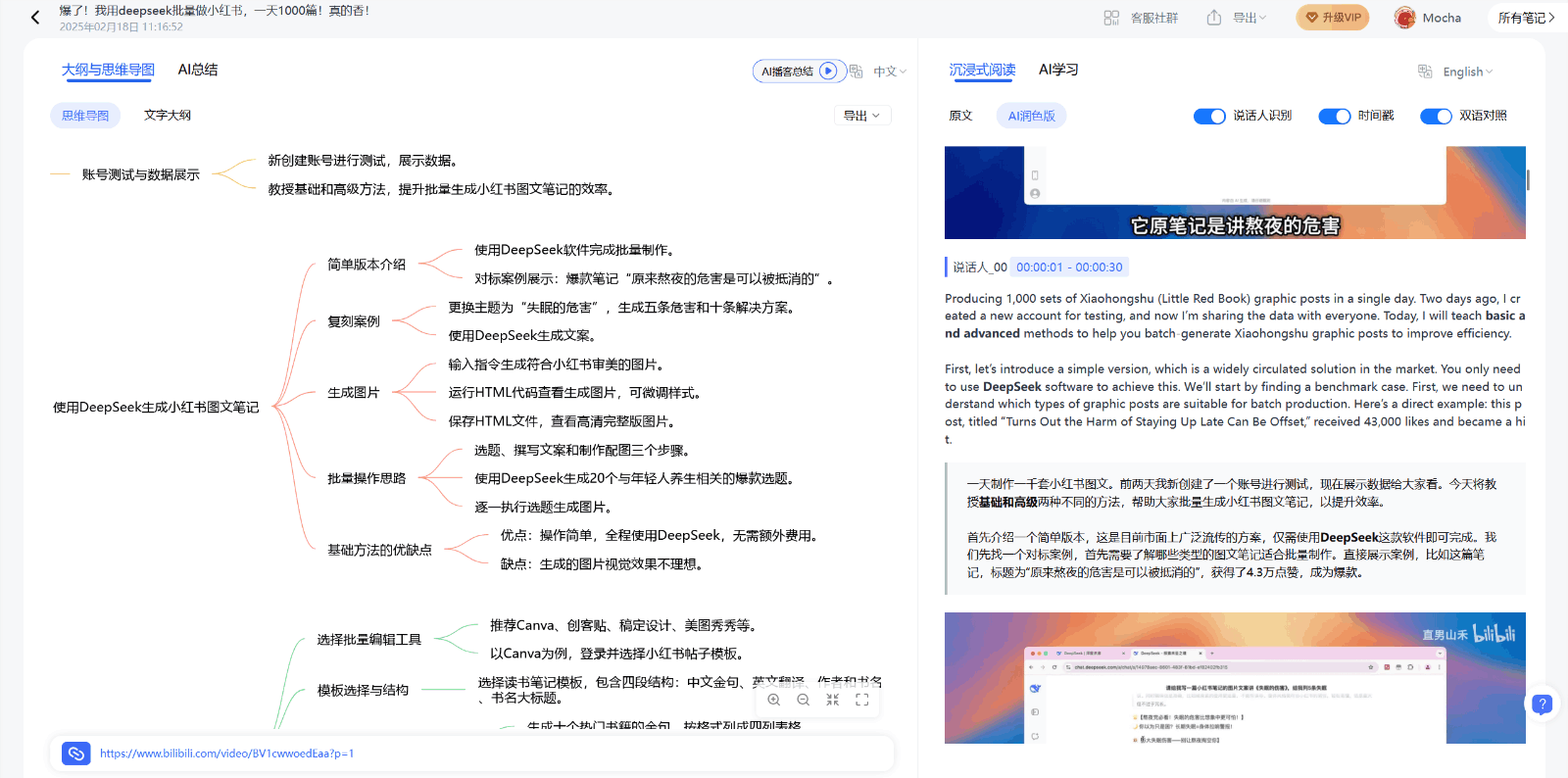Open the help question-mark bubble
1568x778 pixels.
(1542, 704)
